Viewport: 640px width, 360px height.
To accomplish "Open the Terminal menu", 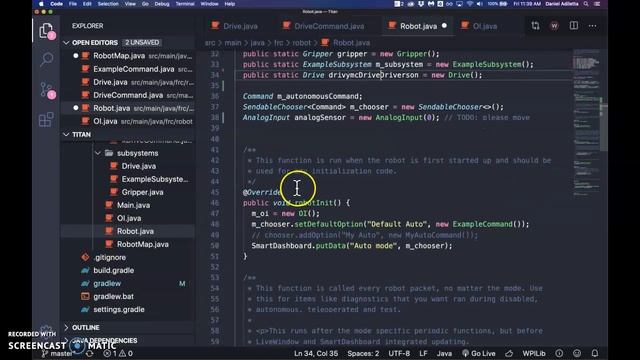I will pyautogui.click(x=185, y=4).
